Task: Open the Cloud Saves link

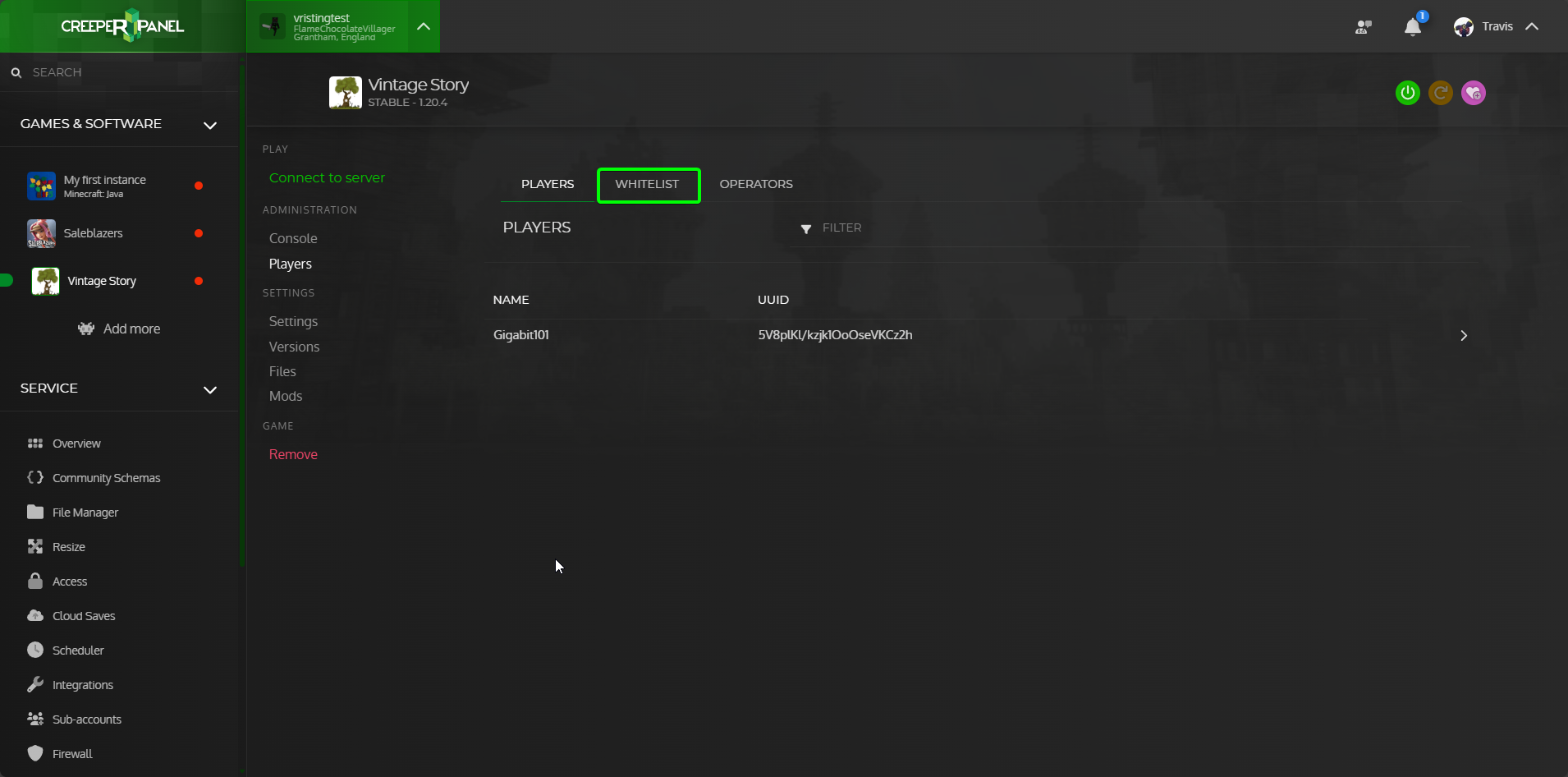Action: [84, 616]
